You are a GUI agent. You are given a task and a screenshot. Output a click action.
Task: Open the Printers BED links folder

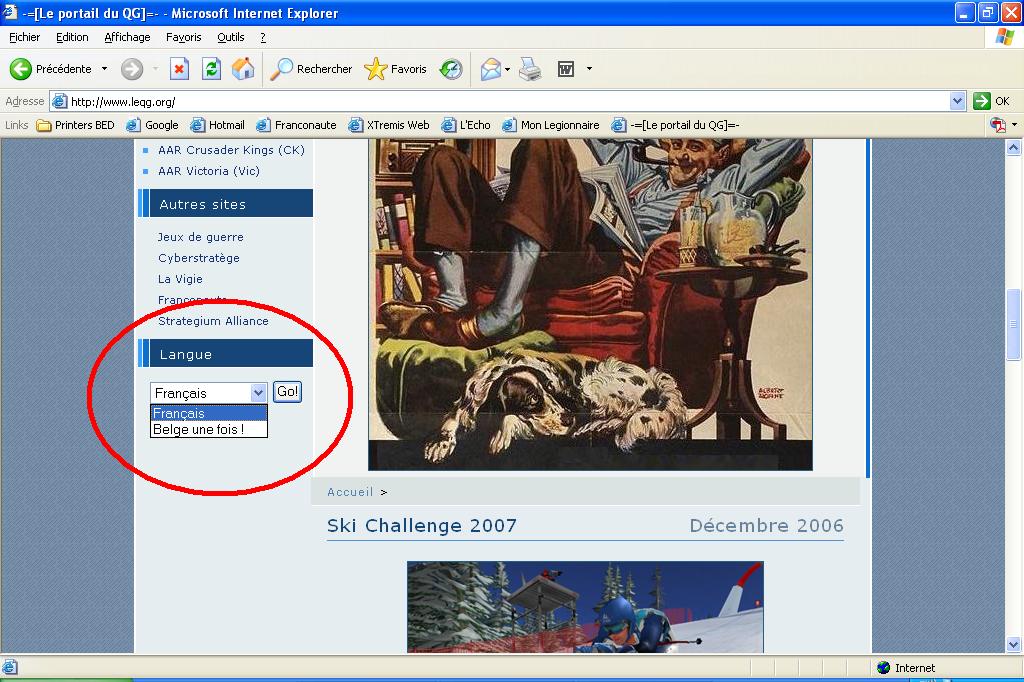pyautogui.click(x=76, y=125)
